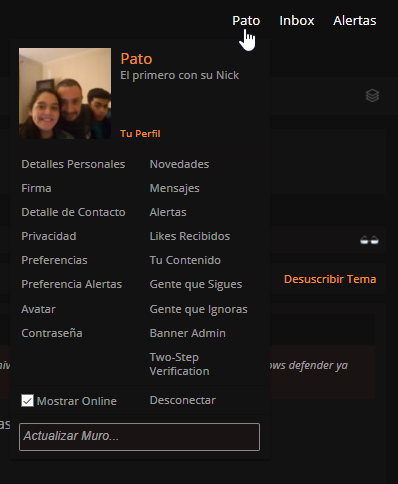Click the Pato profile avatar photo
Image resolution: width=398 pixels, height=484 pixels.
65,93
